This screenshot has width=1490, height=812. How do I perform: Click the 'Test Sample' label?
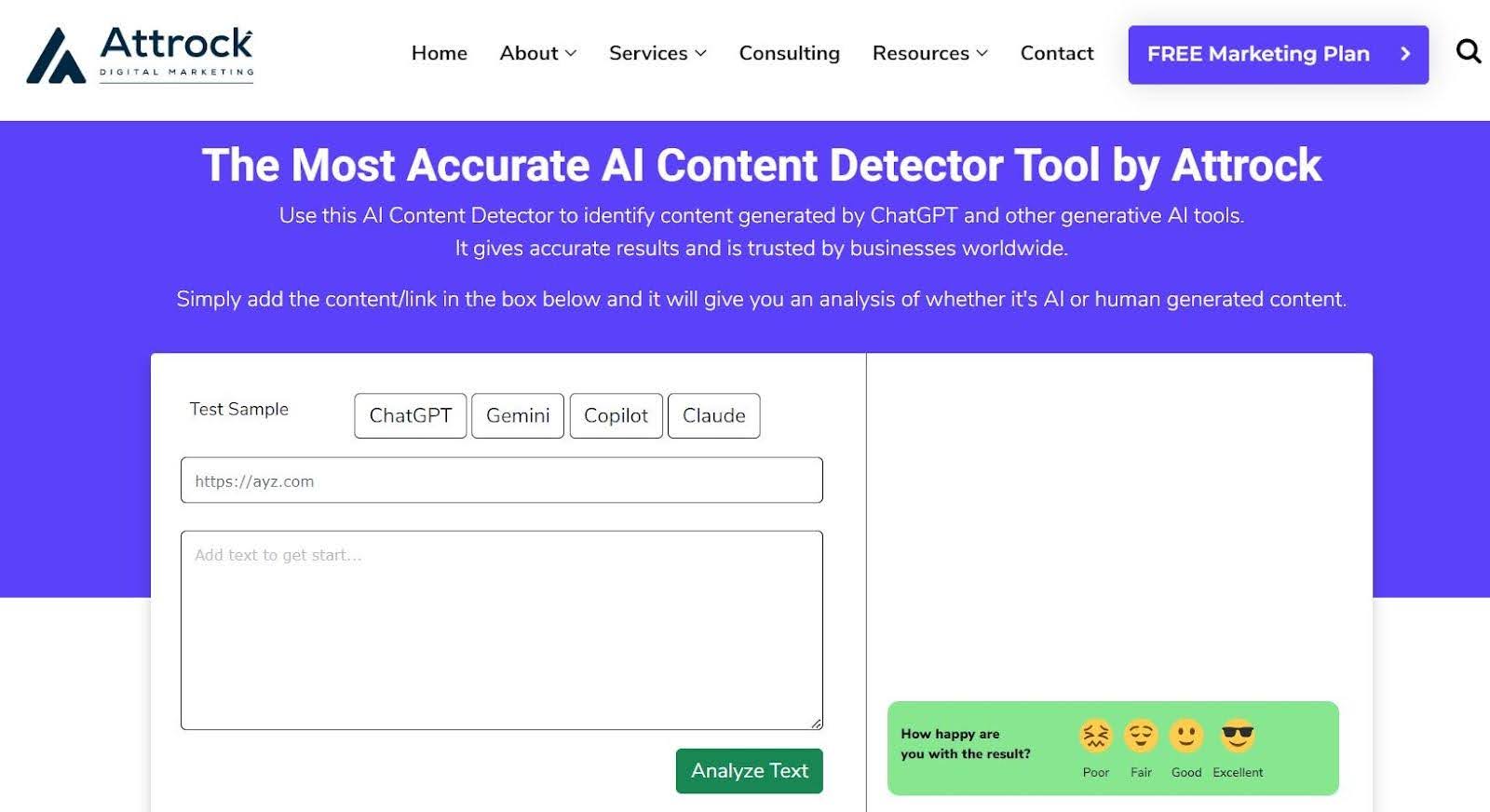click(239, 409)
